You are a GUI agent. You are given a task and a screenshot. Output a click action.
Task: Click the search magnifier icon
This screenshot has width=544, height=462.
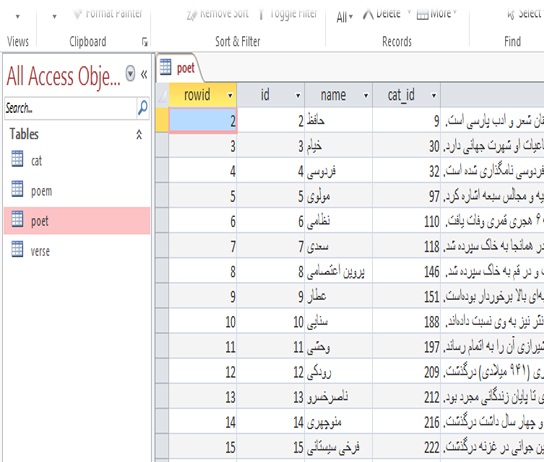pyautogui.click(x=143, y=108)
